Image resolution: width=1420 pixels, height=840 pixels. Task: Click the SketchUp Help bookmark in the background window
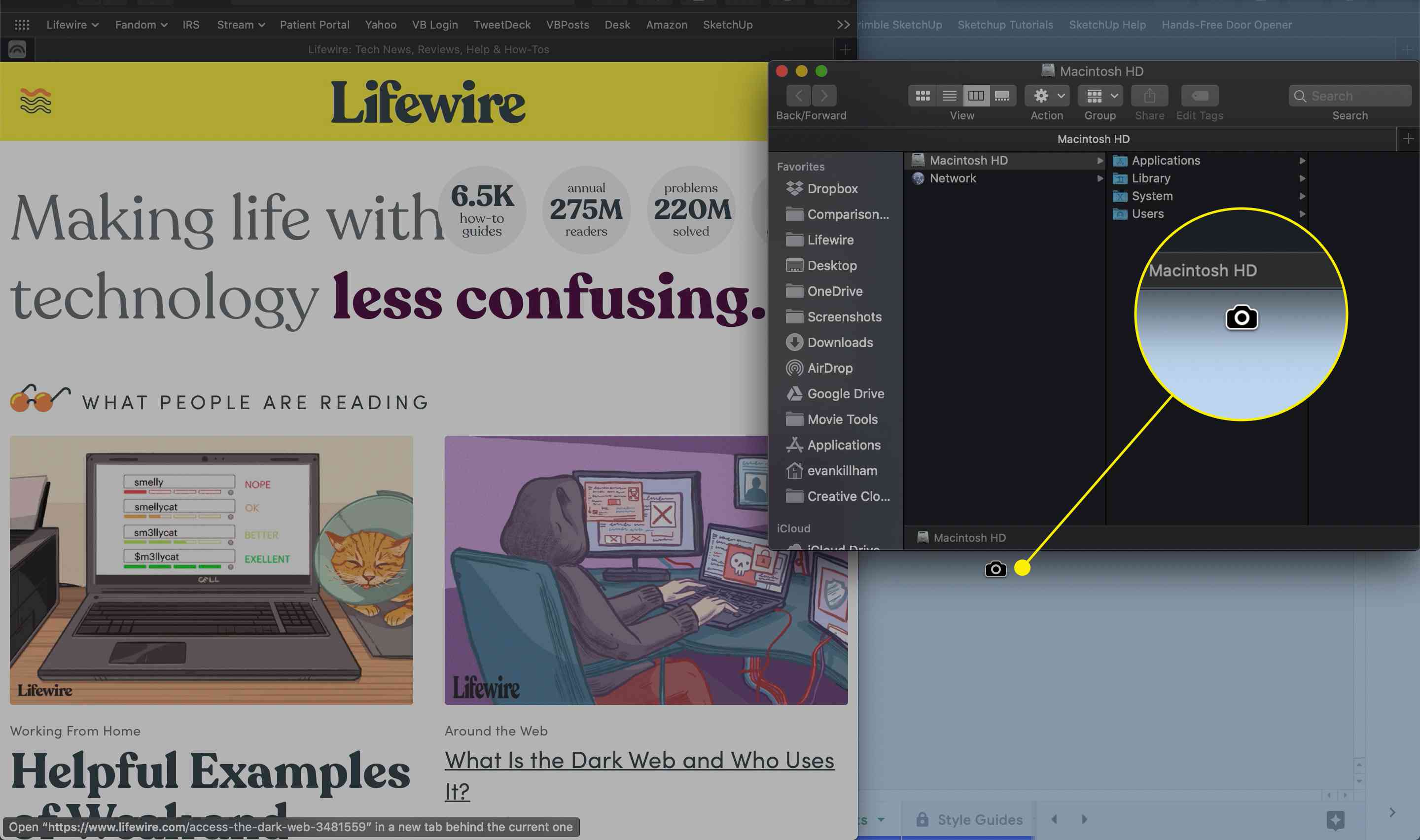[x=1107, y=25]
